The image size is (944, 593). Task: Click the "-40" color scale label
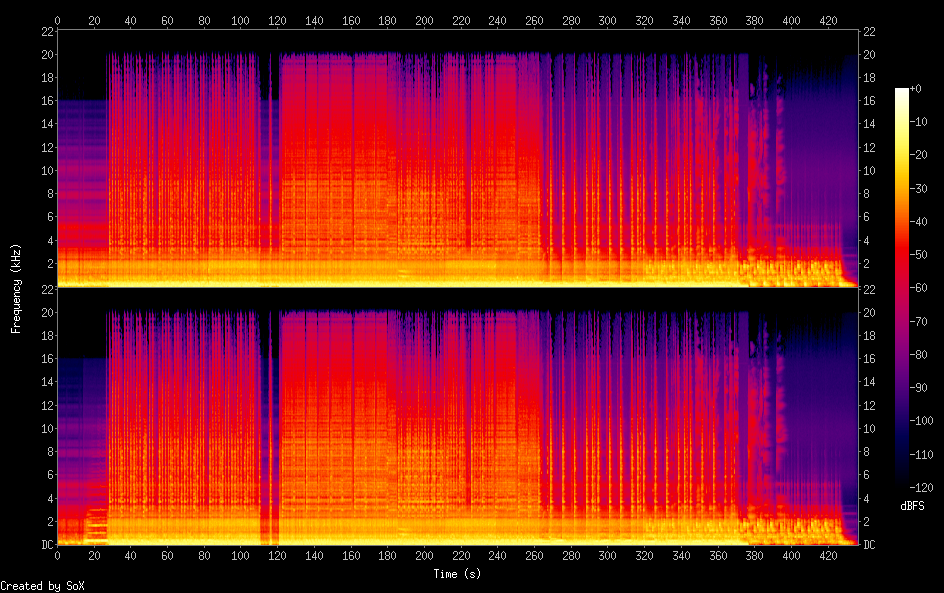(918, 222)
